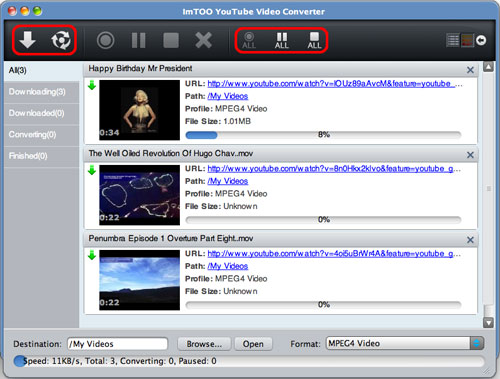Open the Format MPEG4 Video dropdown
Image resolution: width=500 pixels, height=379 pixels.
click(405, 343)
